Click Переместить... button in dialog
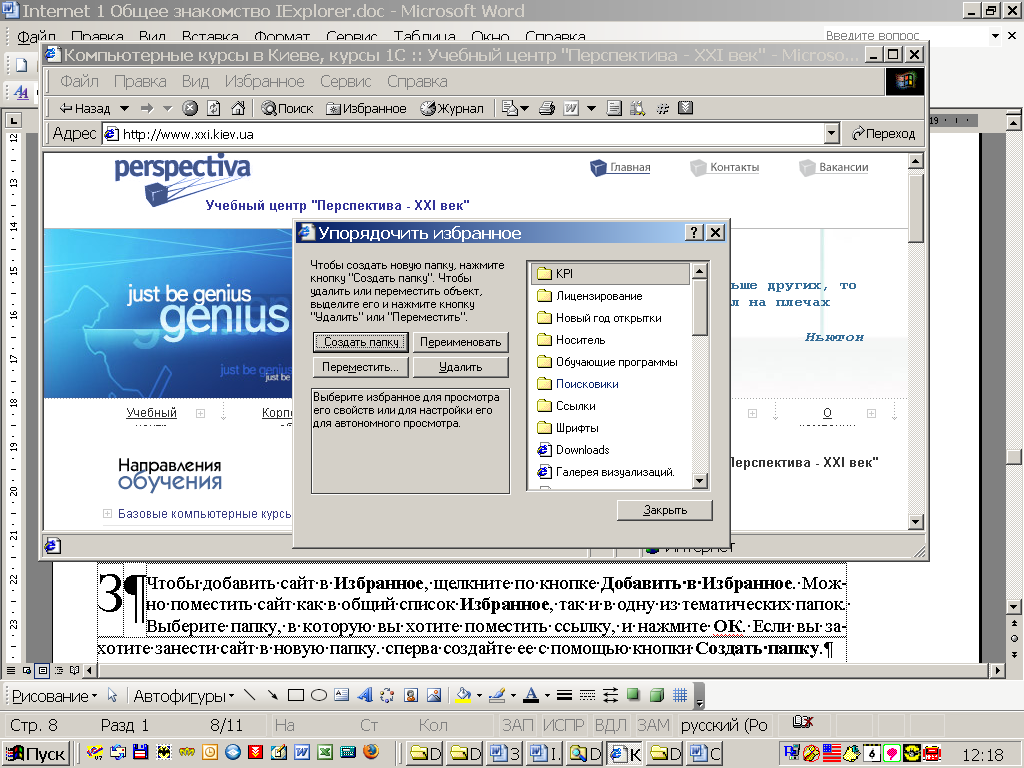This screenshot has width=1024, height=768. pyautogui.click(x=360, y=367)
